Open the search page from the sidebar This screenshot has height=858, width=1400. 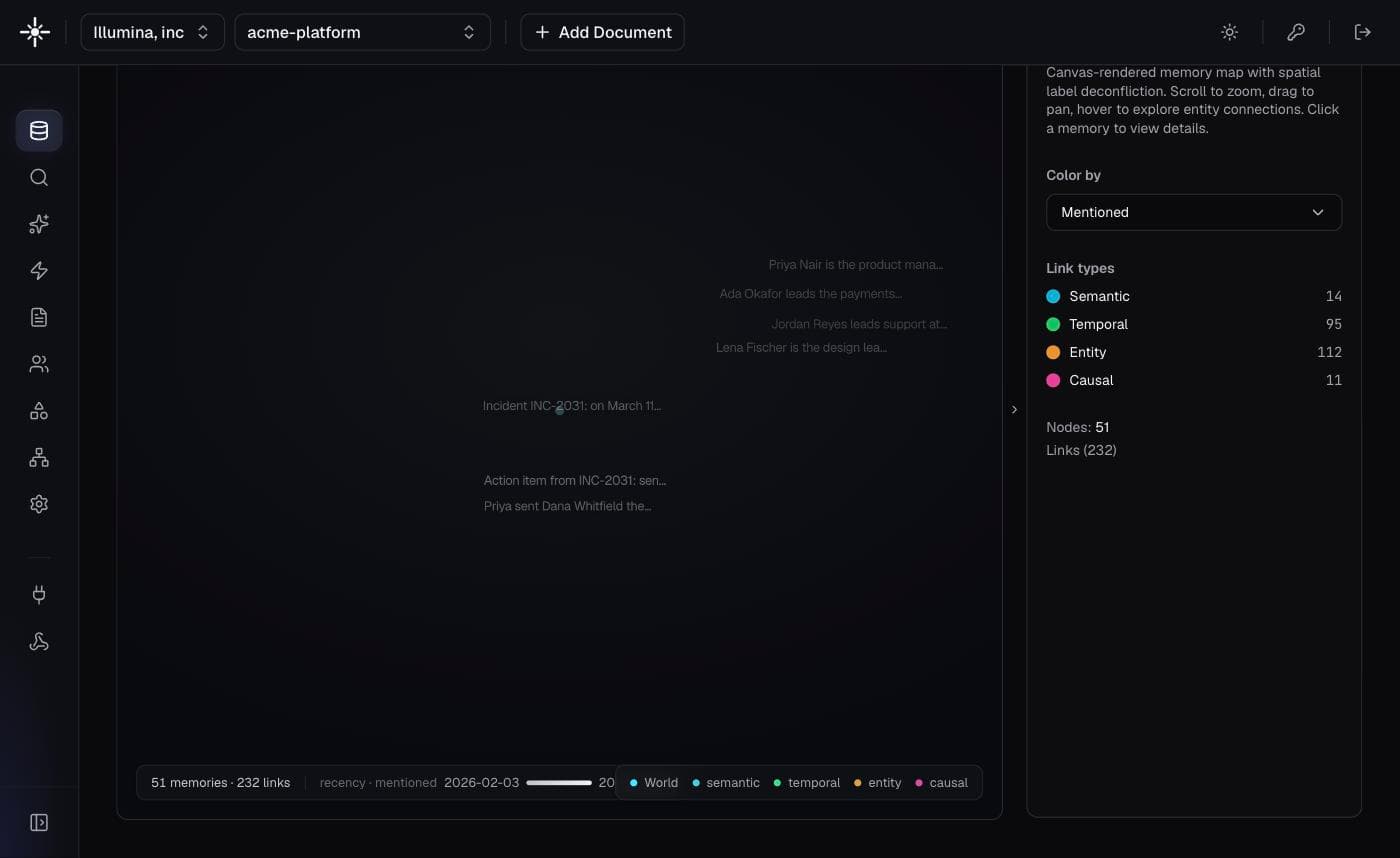[39, 177]
